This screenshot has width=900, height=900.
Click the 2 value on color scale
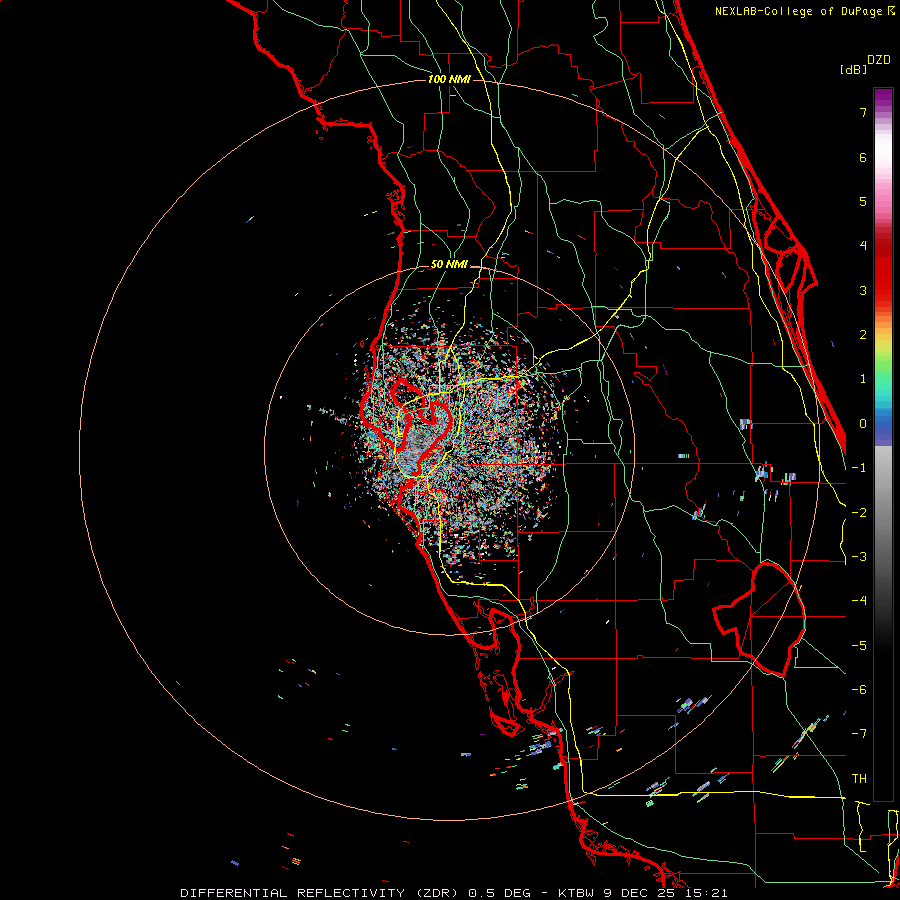863,335
